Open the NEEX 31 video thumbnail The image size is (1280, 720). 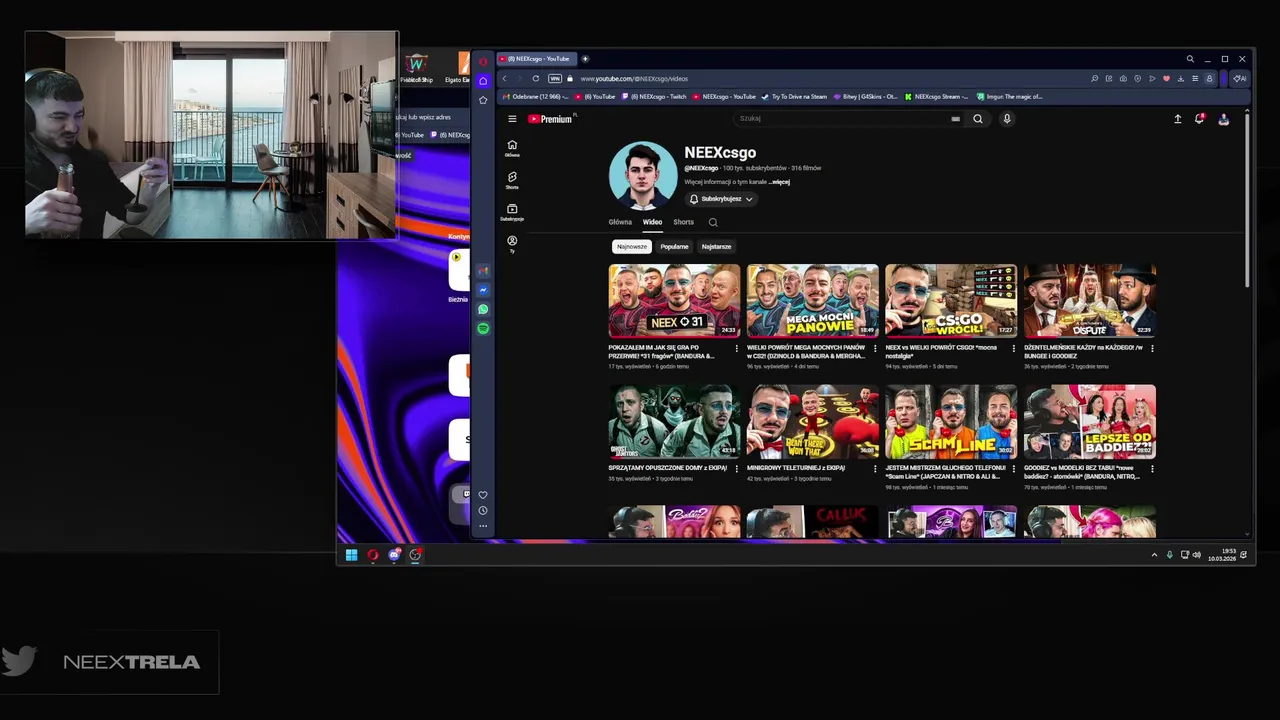pyautogui.click(x=674, y=301)
